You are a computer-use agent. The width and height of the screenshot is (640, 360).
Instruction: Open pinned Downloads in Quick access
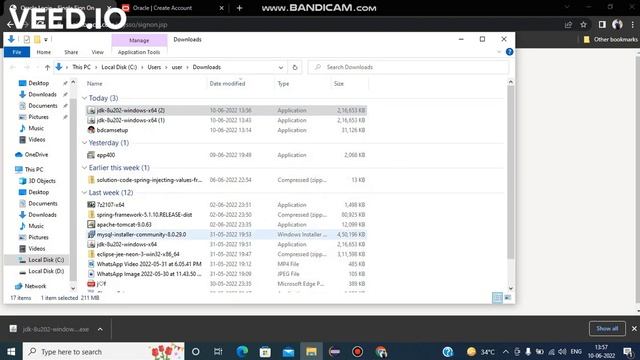(42, 94)
